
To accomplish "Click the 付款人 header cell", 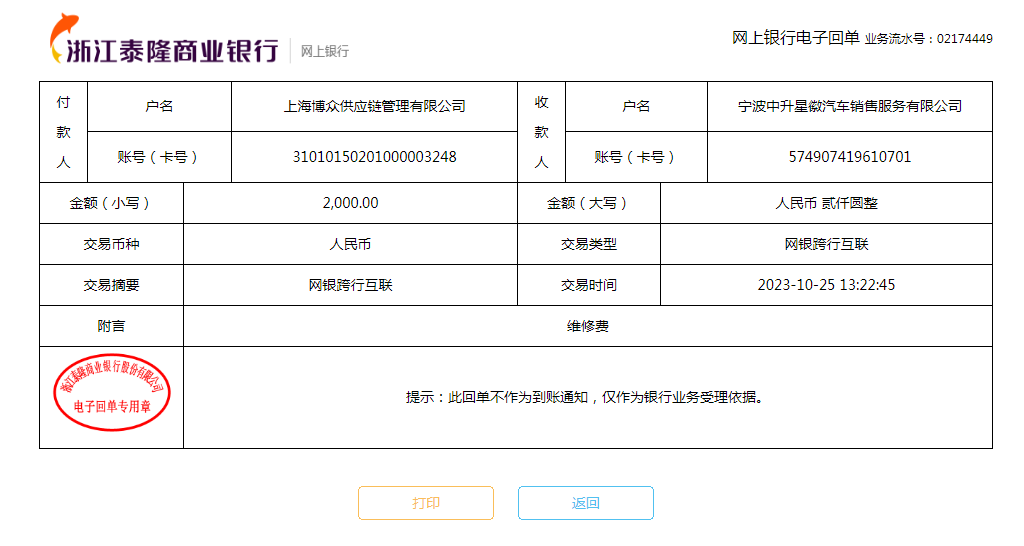I will click(x=63, y=132).
